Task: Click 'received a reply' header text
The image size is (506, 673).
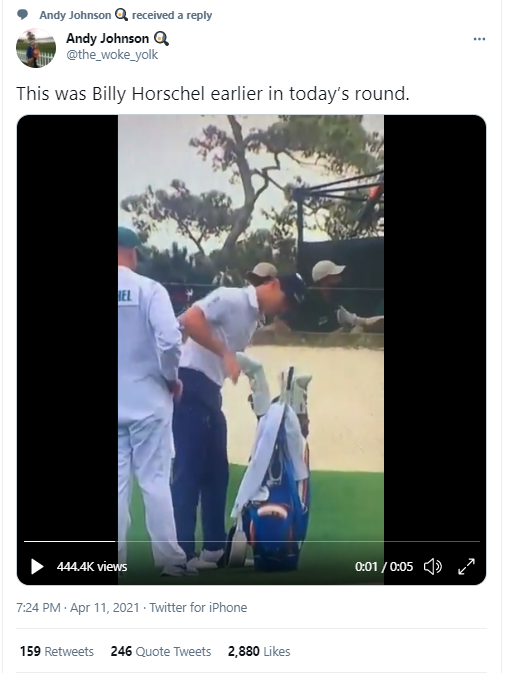Action: (172, 15)
